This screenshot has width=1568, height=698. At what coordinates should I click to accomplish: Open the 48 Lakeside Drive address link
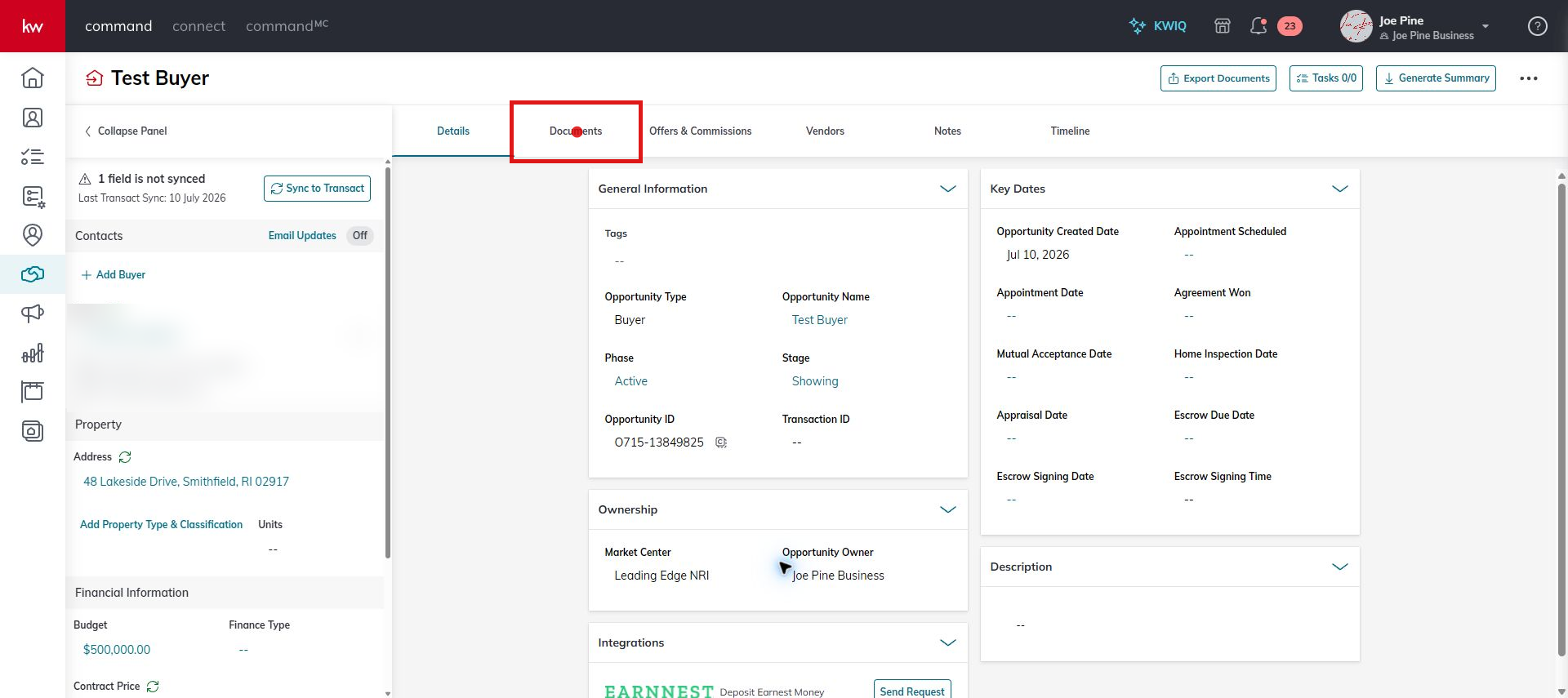pos(186,482)
